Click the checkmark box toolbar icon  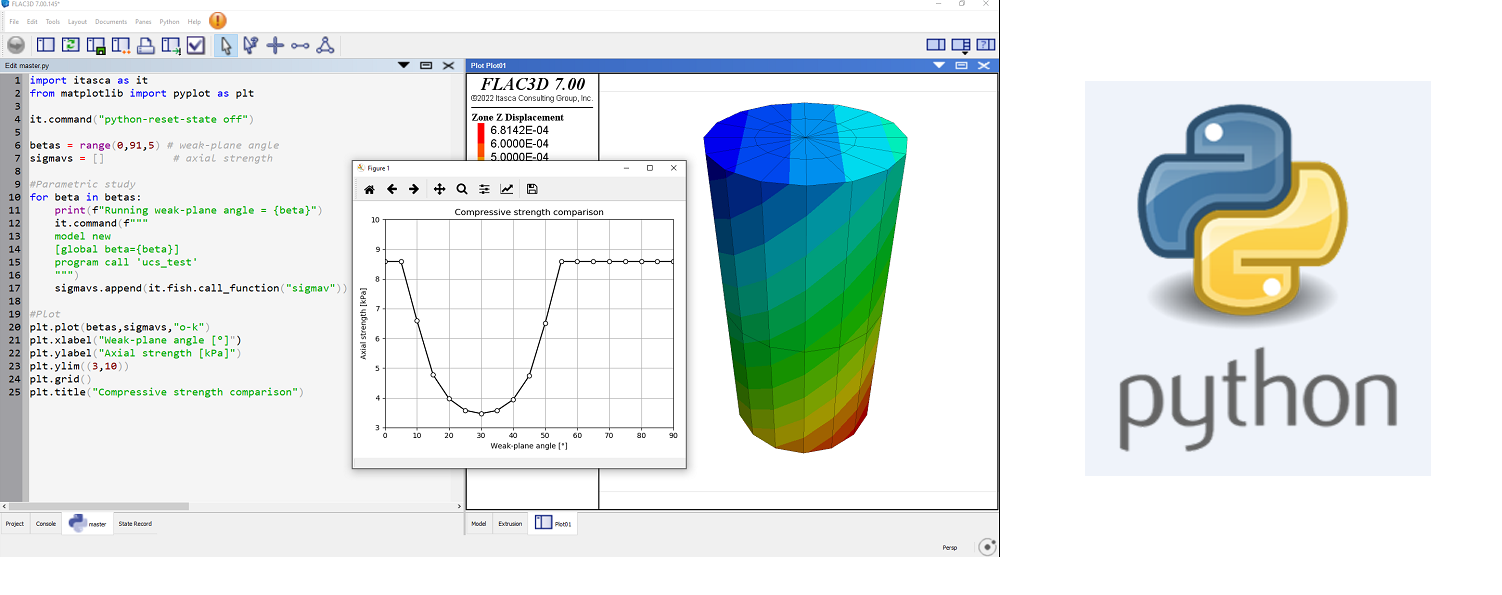pos(196,45)
